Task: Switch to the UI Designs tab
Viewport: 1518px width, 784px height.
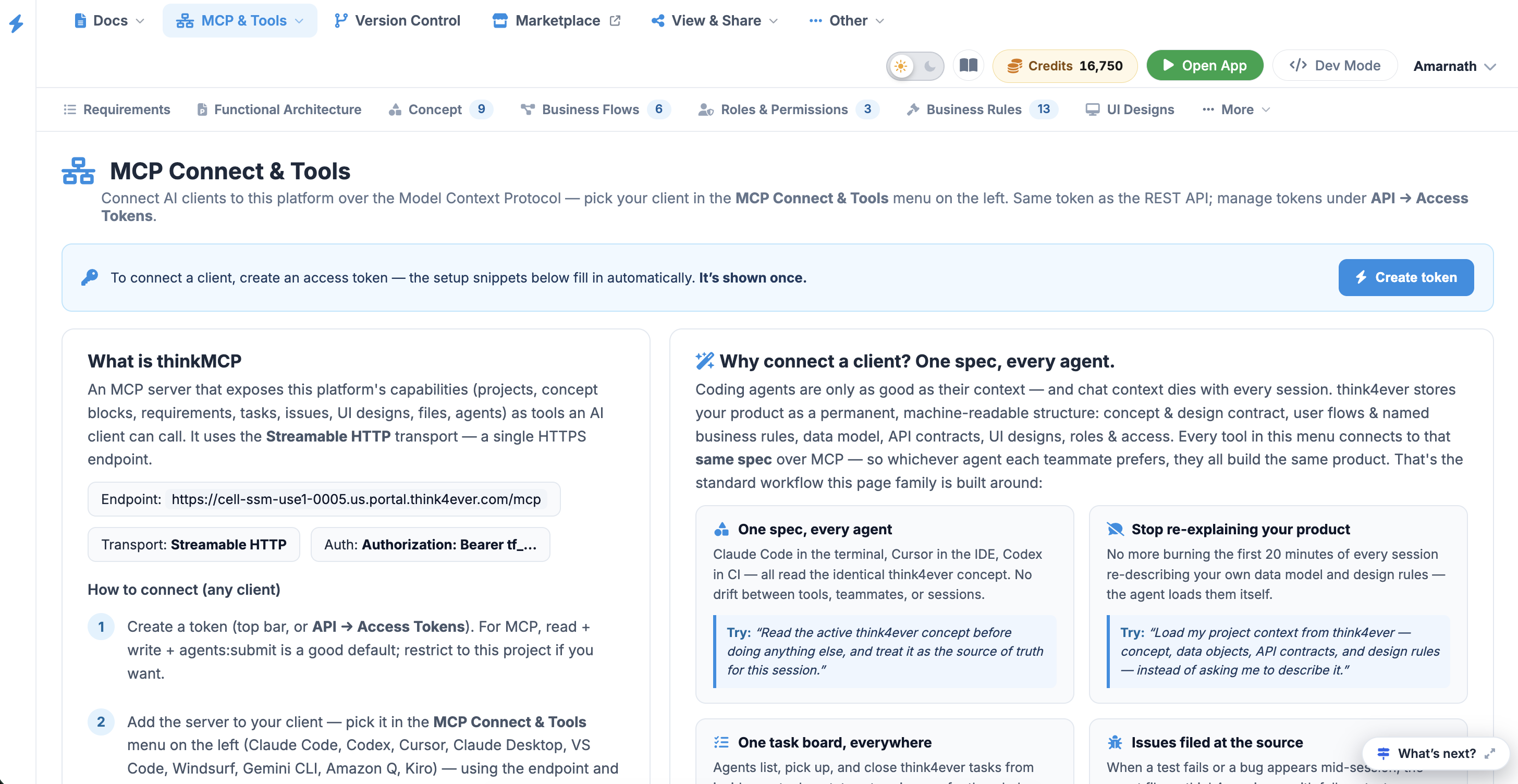Action: click(1130, 109)
